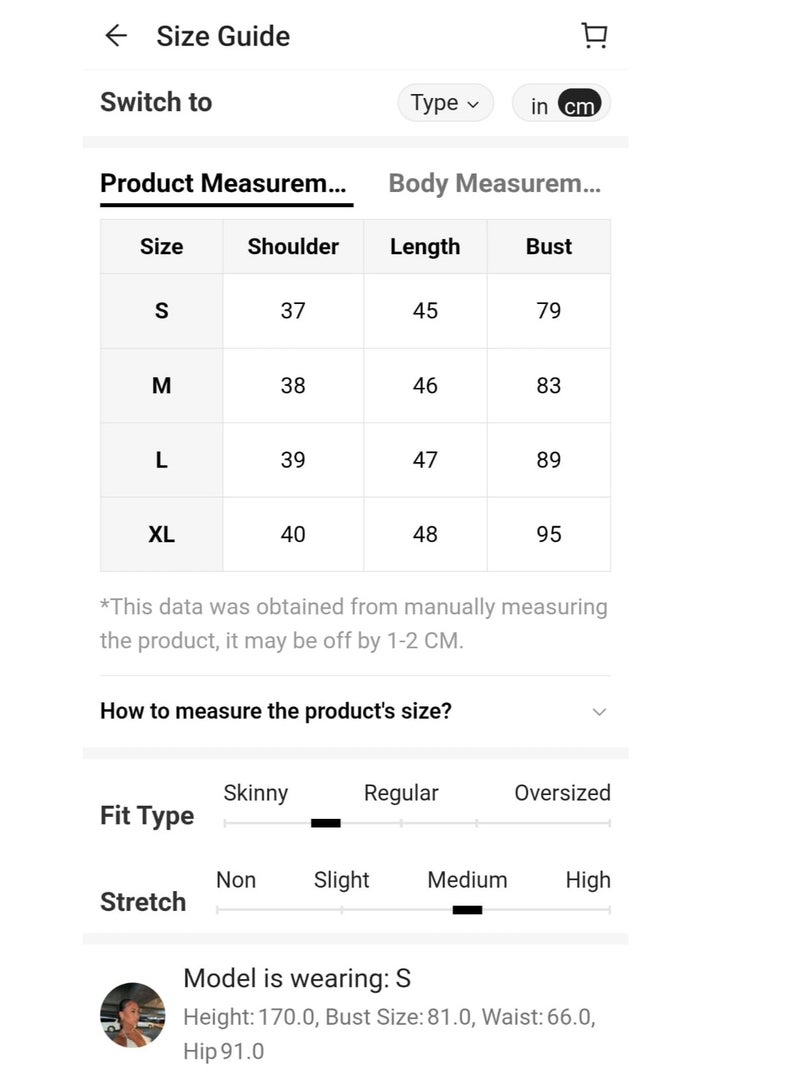The height and width of the screenshot is (1091, 800).
Task: Click the Length column header
Action: click(425, 247)
